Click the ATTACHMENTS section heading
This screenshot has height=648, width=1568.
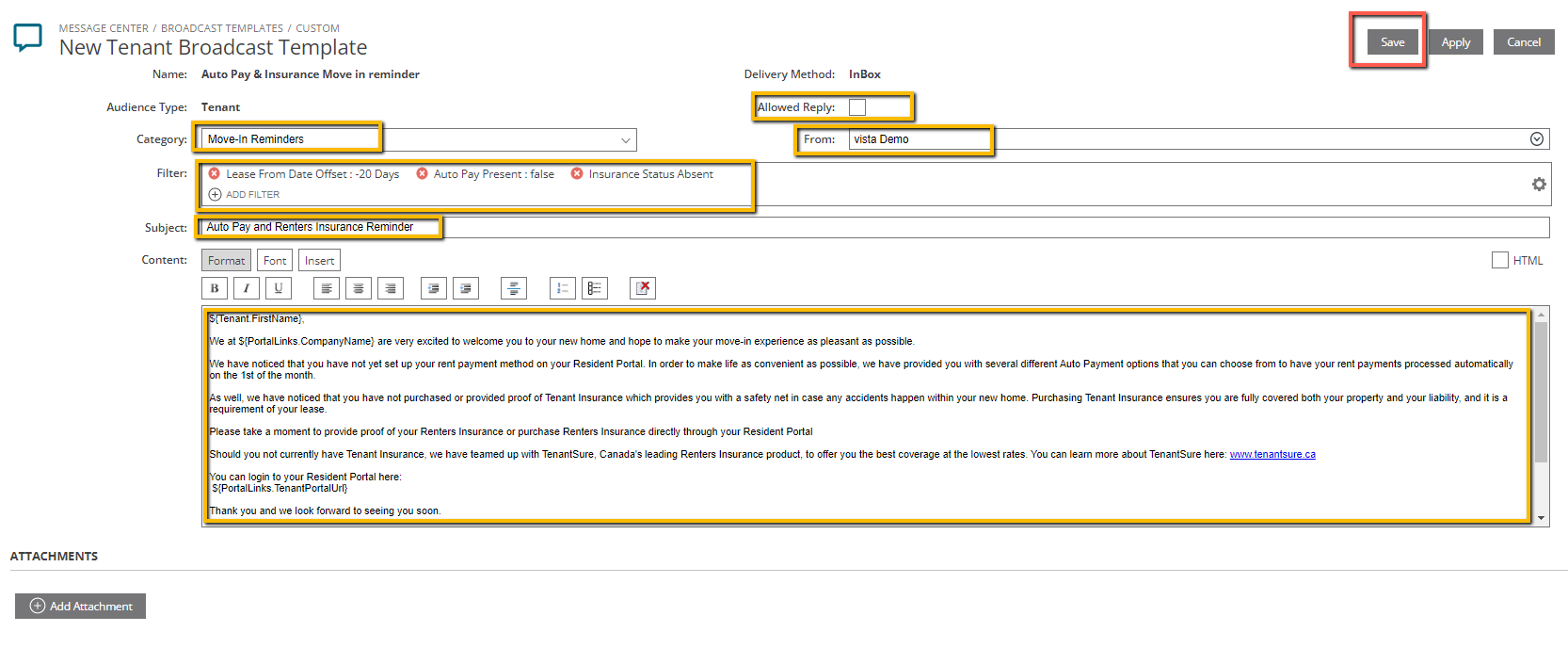(54, 557)
